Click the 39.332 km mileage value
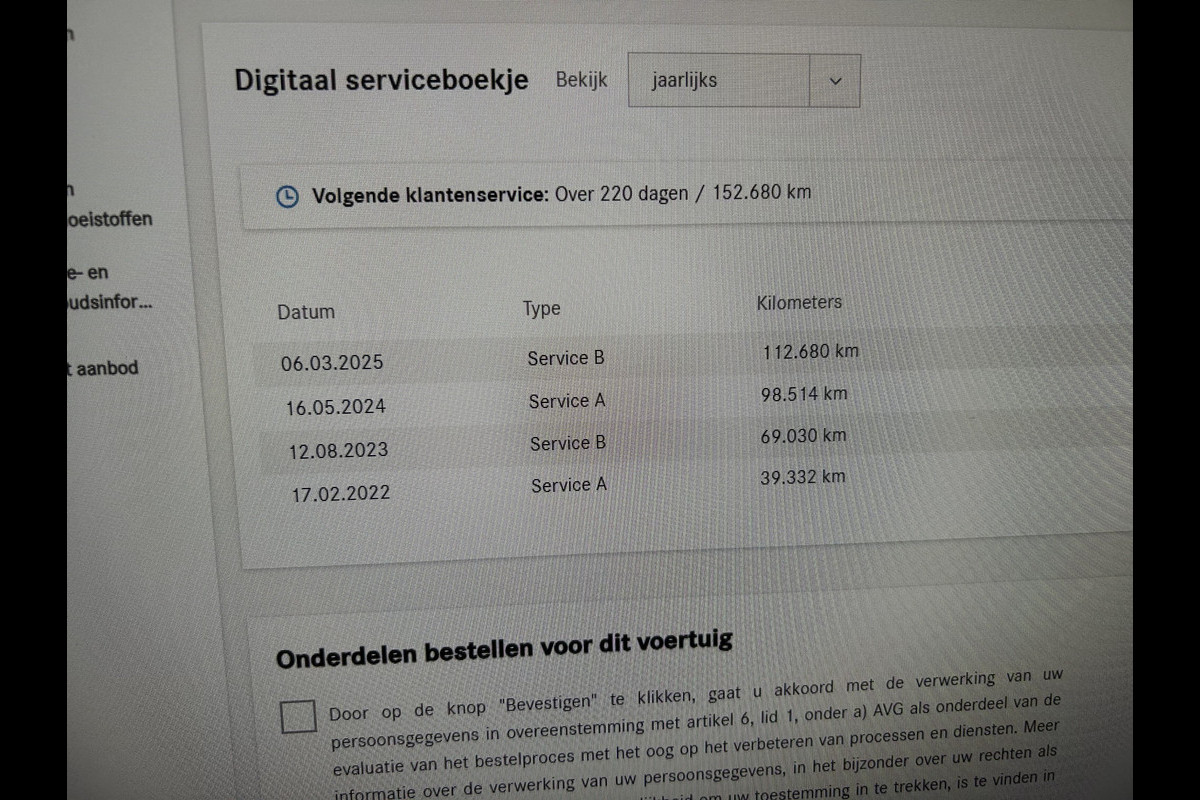The width and height of the screenshot is (1200, 800). (x=802, y=477)
